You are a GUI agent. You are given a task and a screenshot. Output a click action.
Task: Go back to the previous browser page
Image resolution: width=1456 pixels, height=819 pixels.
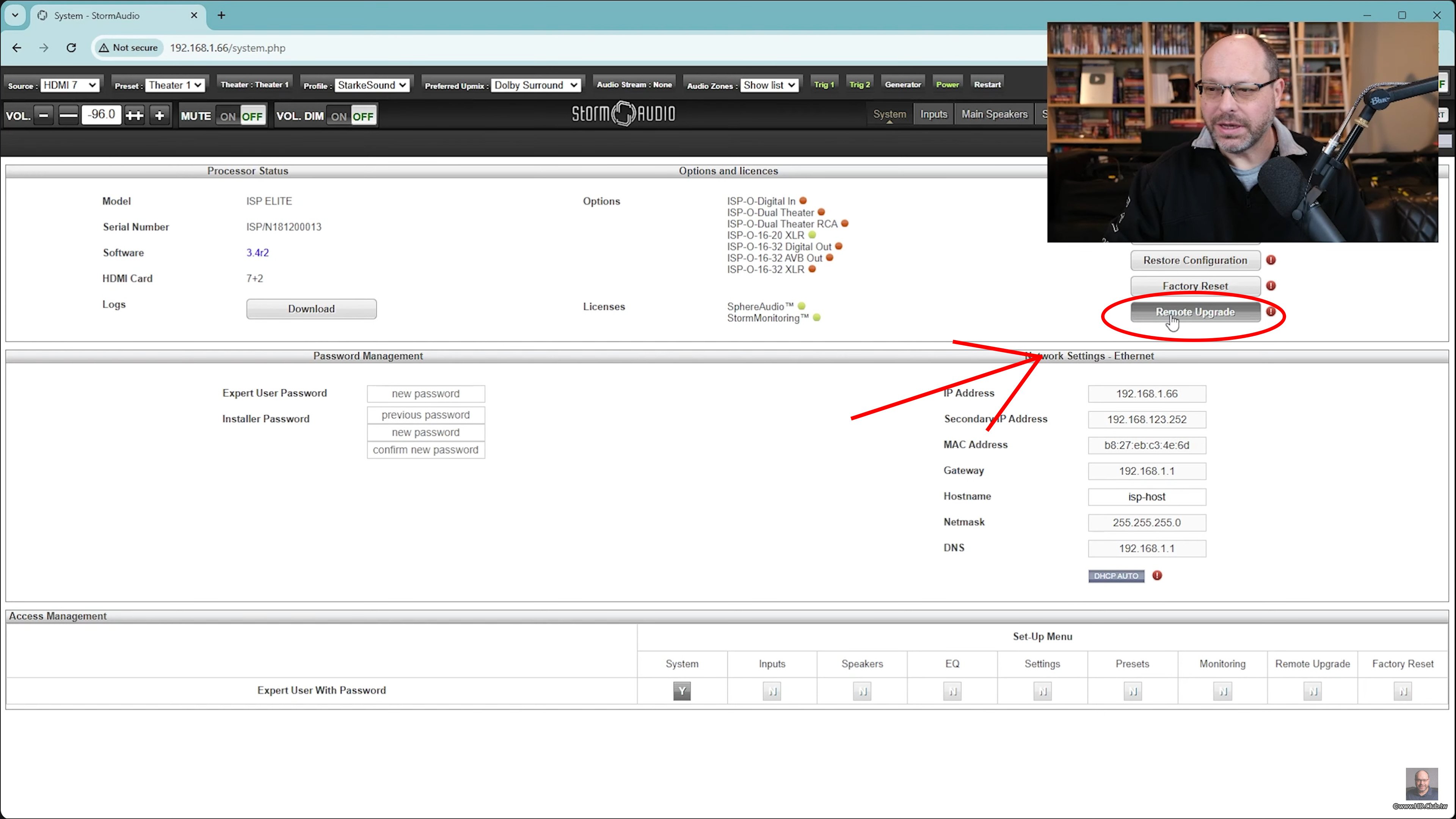click(x=17, y=48)
